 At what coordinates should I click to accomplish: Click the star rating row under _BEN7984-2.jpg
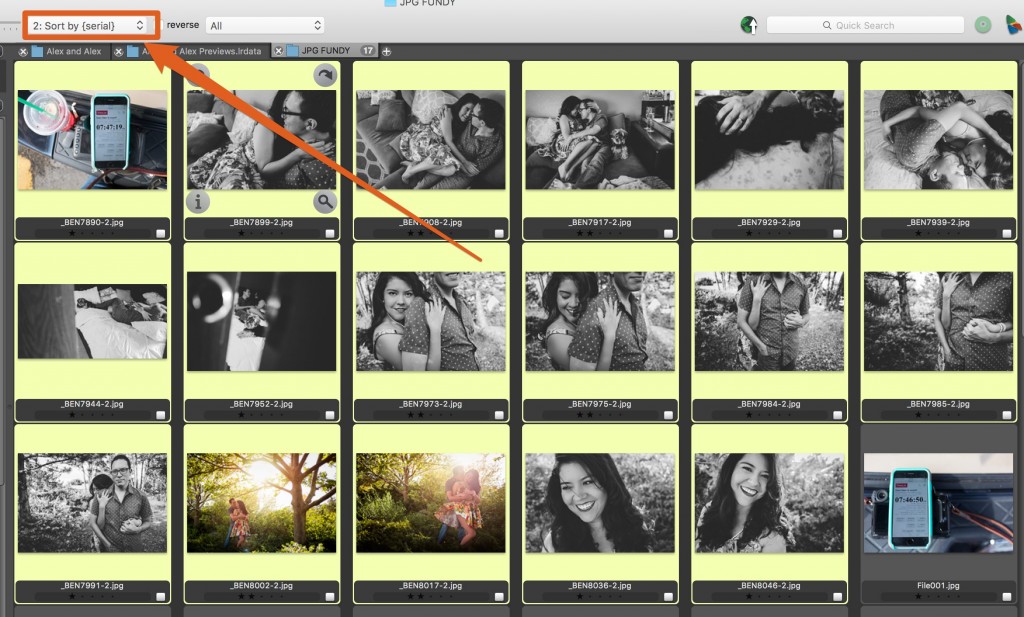769,415
